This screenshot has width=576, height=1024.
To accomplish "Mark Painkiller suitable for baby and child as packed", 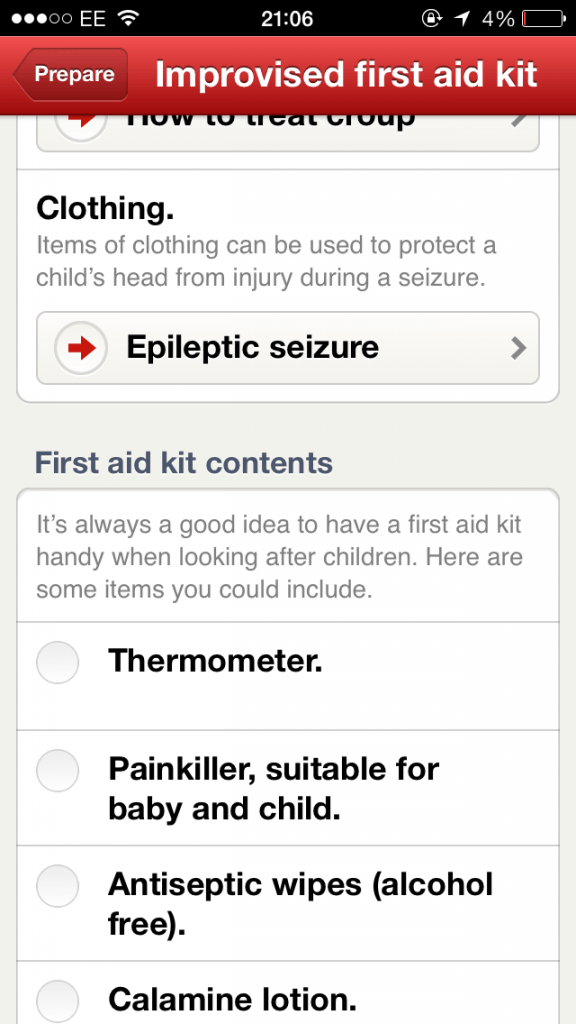I will point(57,770).
